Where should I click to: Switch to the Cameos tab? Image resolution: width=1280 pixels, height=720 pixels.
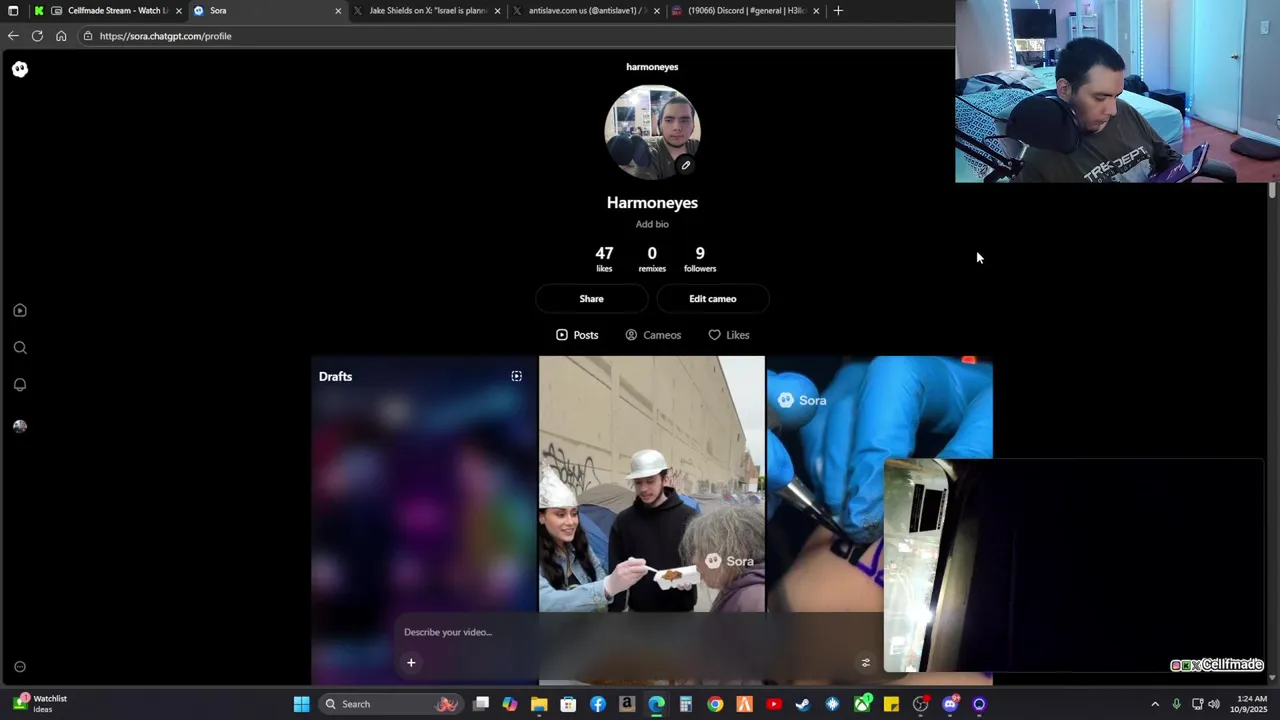[653, 335]
